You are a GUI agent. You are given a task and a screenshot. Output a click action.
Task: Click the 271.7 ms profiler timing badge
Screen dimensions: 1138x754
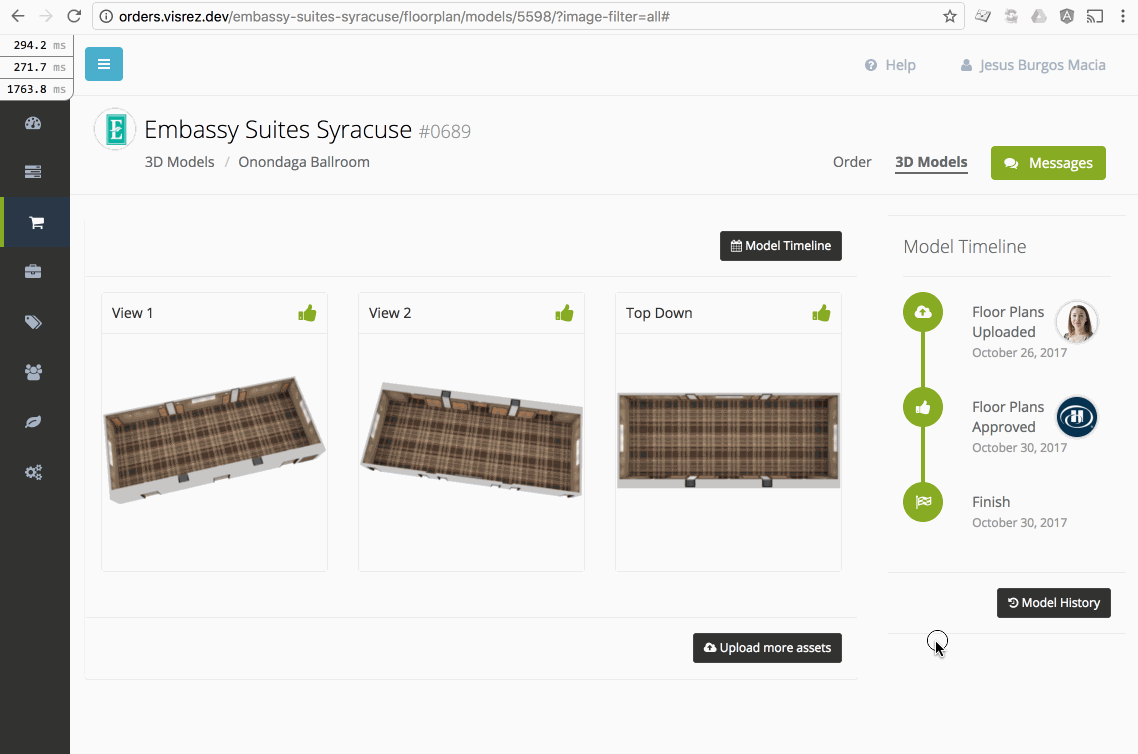pos(36,67)
